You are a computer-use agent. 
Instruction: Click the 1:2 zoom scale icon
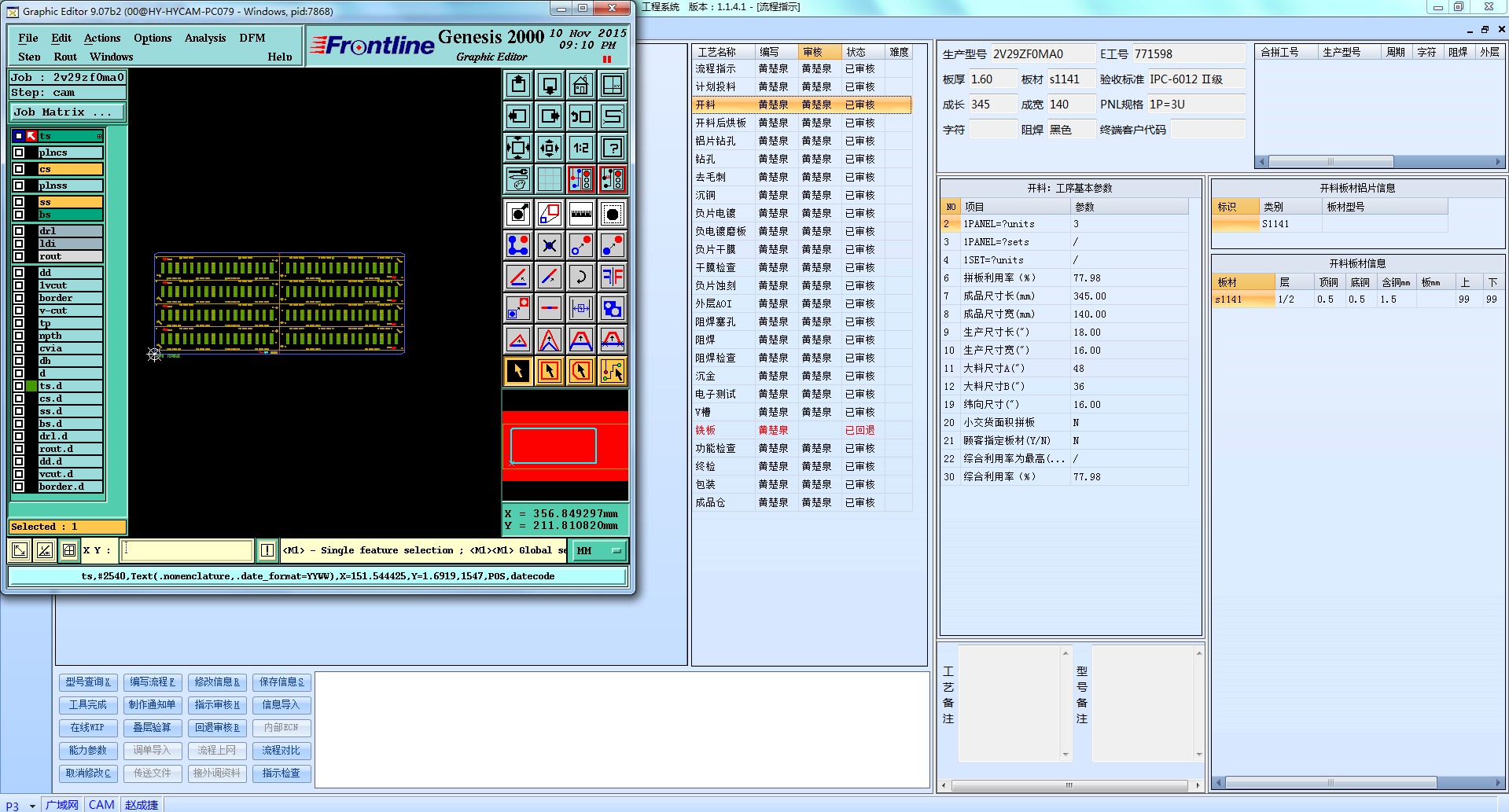point(581,147)
